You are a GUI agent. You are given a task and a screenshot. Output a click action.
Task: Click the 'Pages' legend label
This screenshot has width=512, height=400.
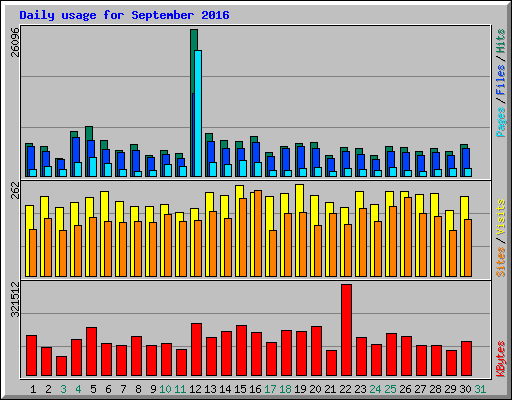click(501, 122)
